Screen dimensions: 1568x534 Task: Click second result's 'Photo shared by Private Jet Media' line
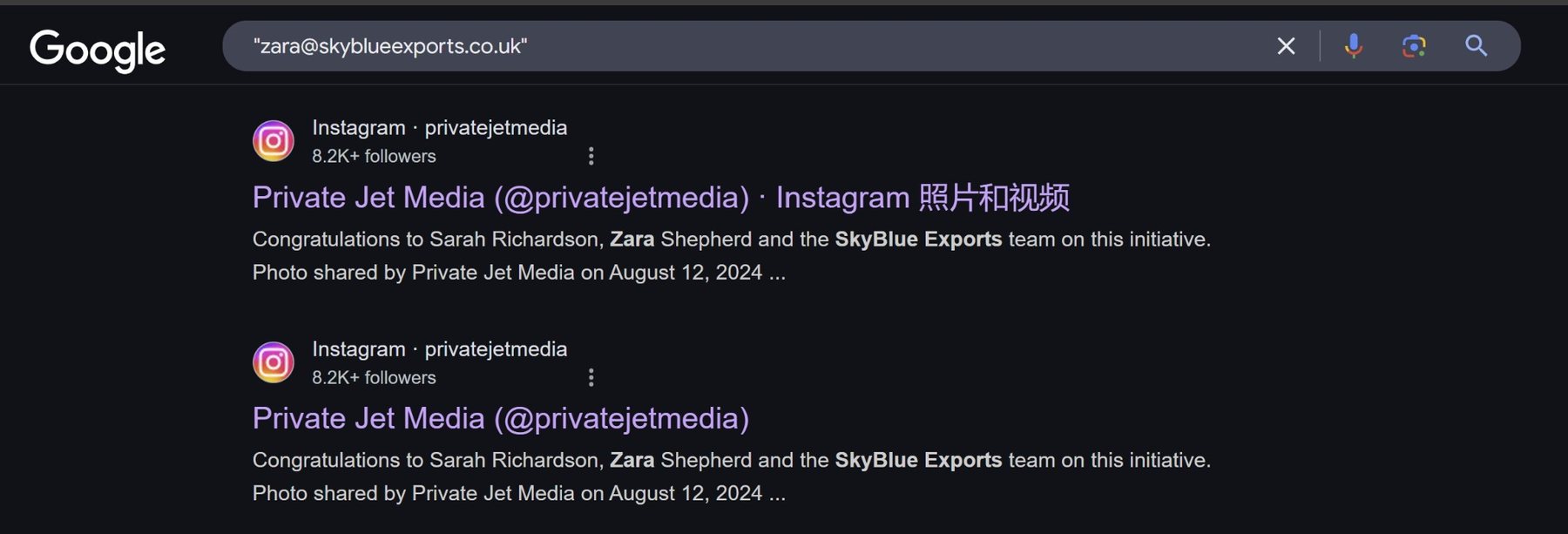[519, 494]
